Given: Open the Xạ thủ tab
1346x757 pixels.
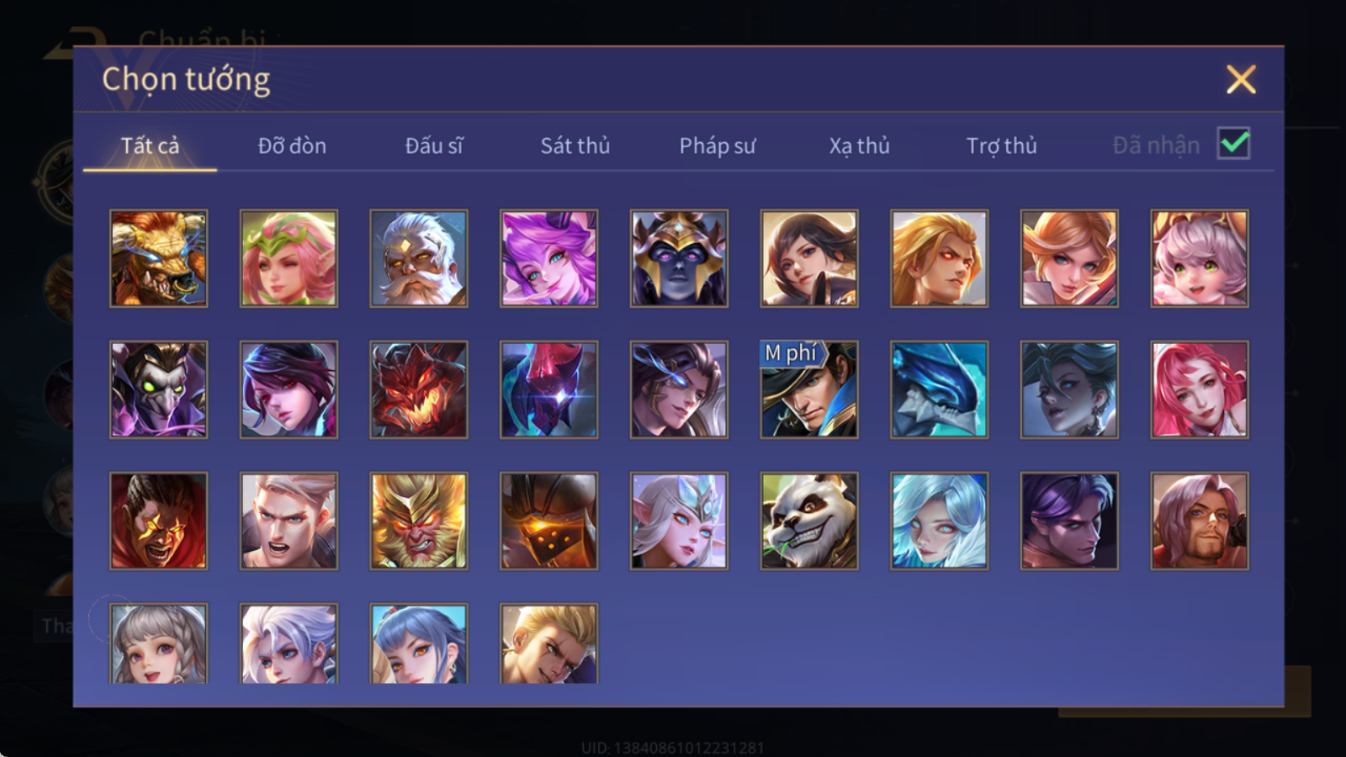Looking at the screenshot, I should [859, 146].
